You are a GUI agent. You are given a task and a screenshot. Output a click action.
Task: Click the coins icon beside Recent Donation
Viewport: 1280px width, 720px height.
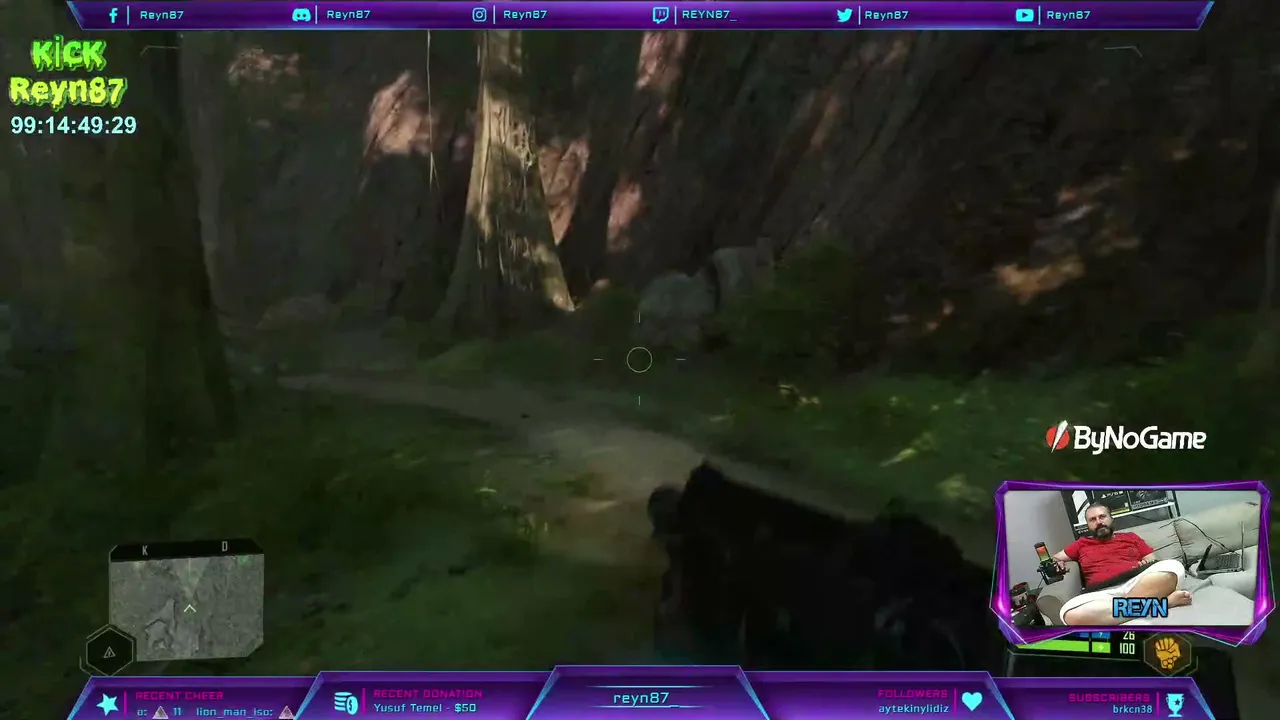coord(346,703)
